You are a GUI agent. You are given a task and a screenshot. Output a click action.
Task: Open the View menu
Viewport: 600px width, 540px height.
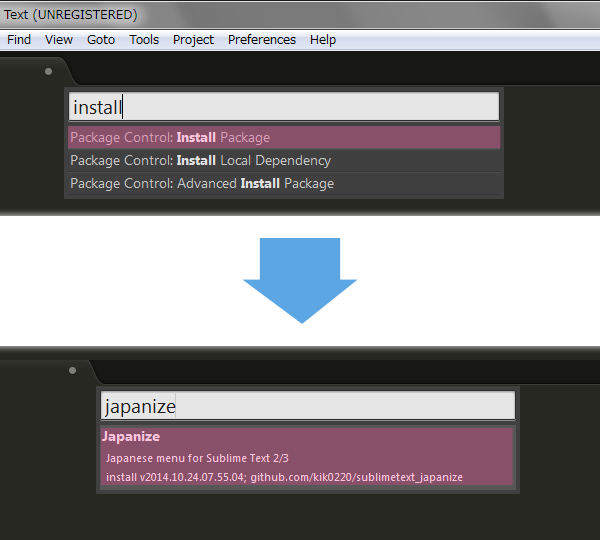[59, 40]
